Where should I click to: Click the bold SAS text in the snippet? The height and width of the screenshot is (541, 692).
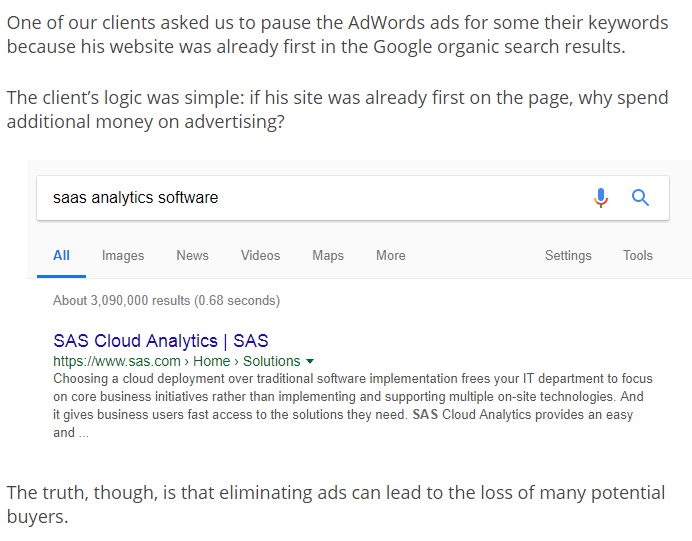(425, 415)
